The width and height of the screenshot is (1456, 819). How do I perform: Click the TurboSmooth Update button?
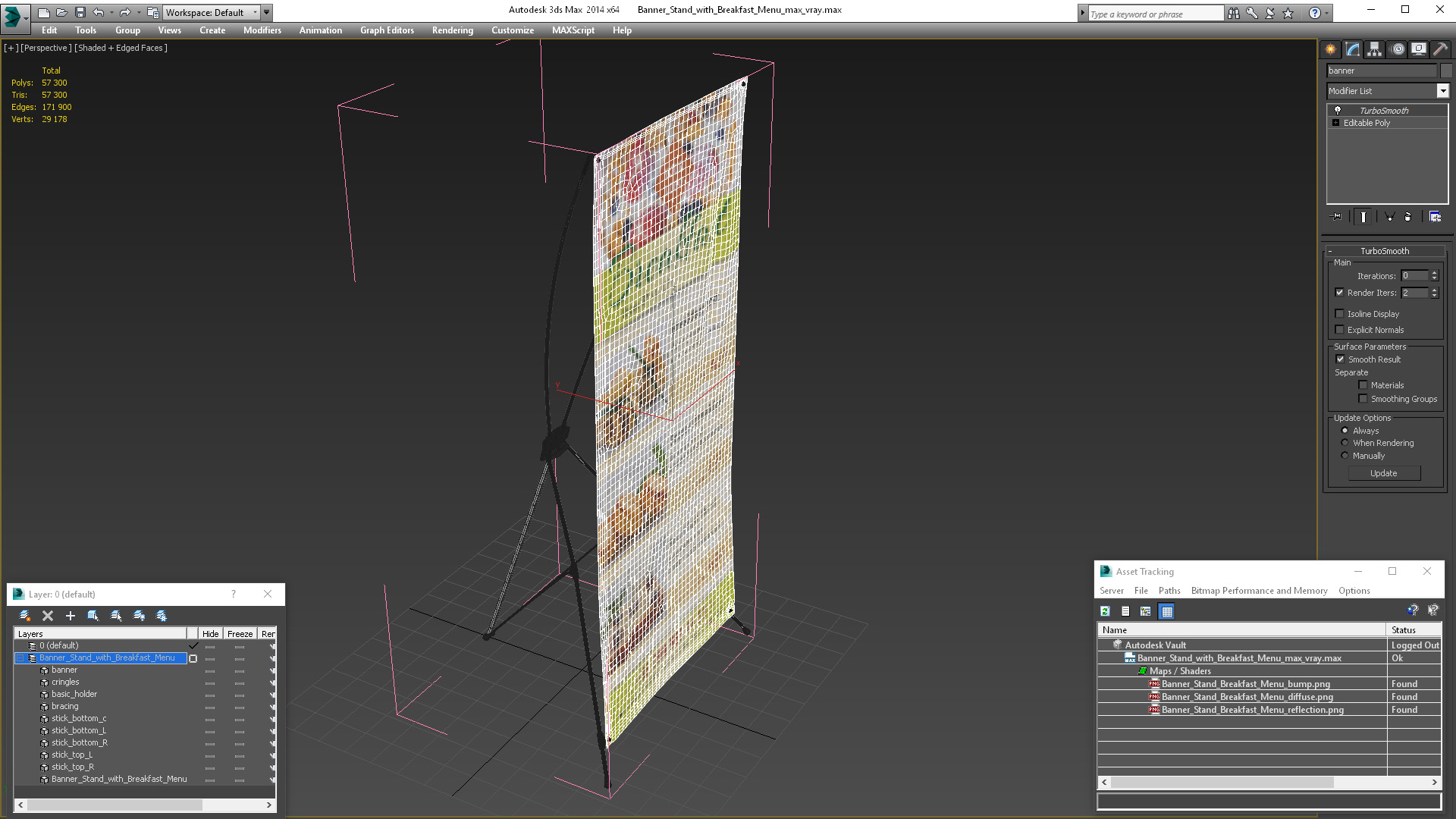(1383, 473)
